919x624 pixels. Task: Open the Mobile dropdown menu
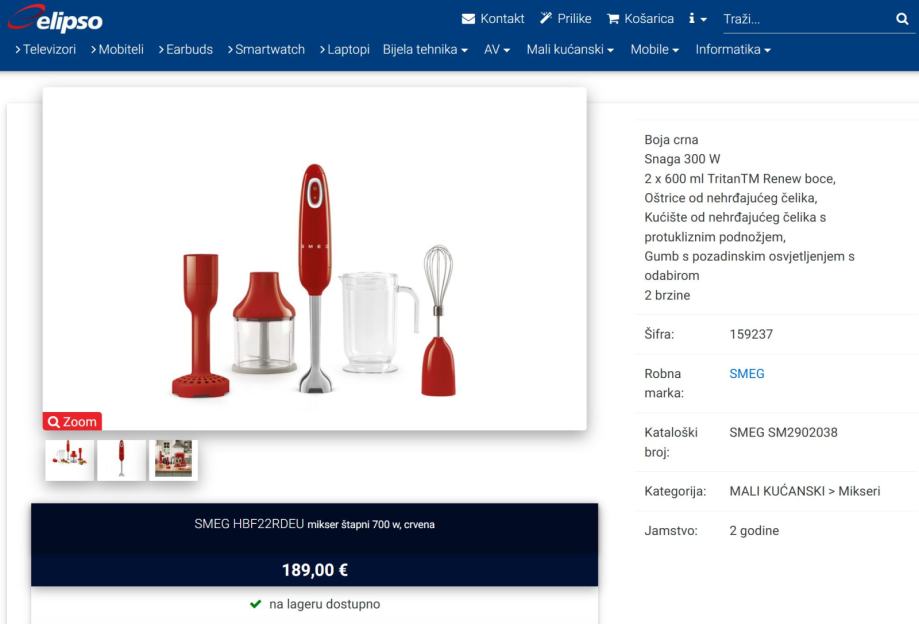[654, 49]
